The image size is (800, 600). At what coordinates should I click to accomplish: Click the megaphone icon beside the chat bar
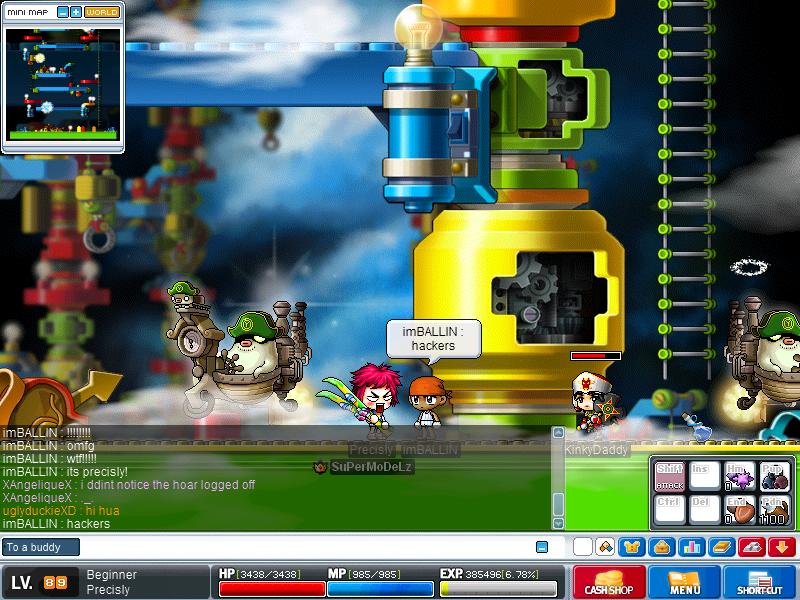coord(606,547)
